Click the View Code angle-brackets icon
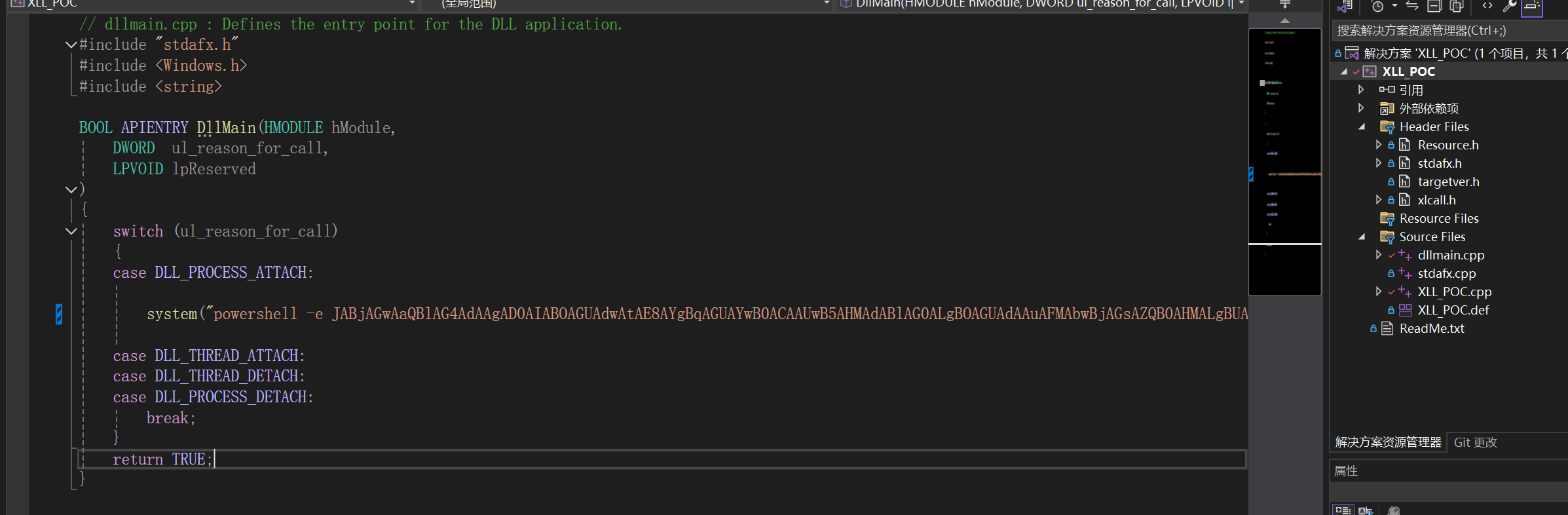 click(x=1487, y=6)
